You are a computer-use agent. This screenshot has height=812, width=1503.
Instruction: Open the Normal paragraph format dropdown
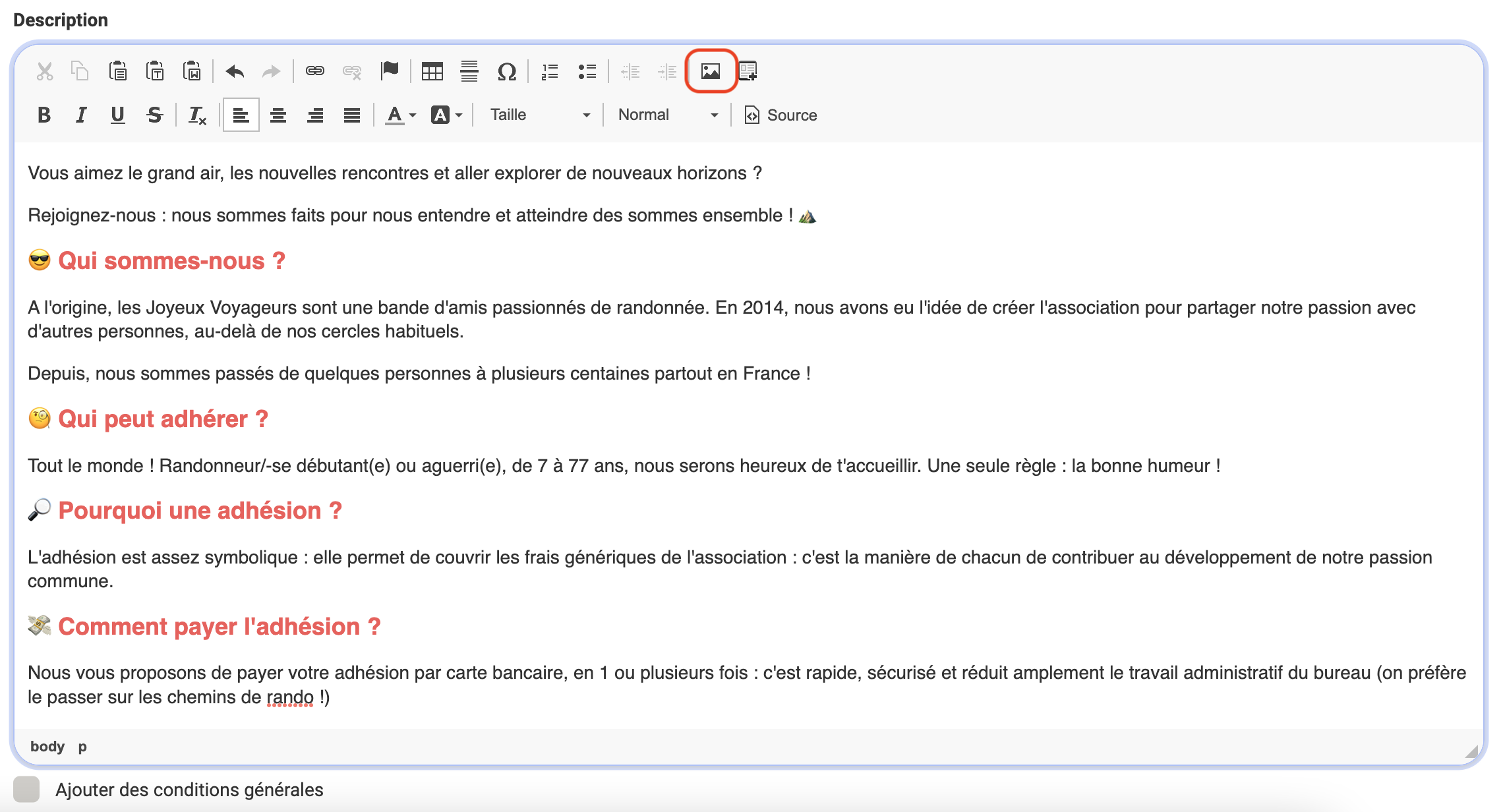click(667, 115)
